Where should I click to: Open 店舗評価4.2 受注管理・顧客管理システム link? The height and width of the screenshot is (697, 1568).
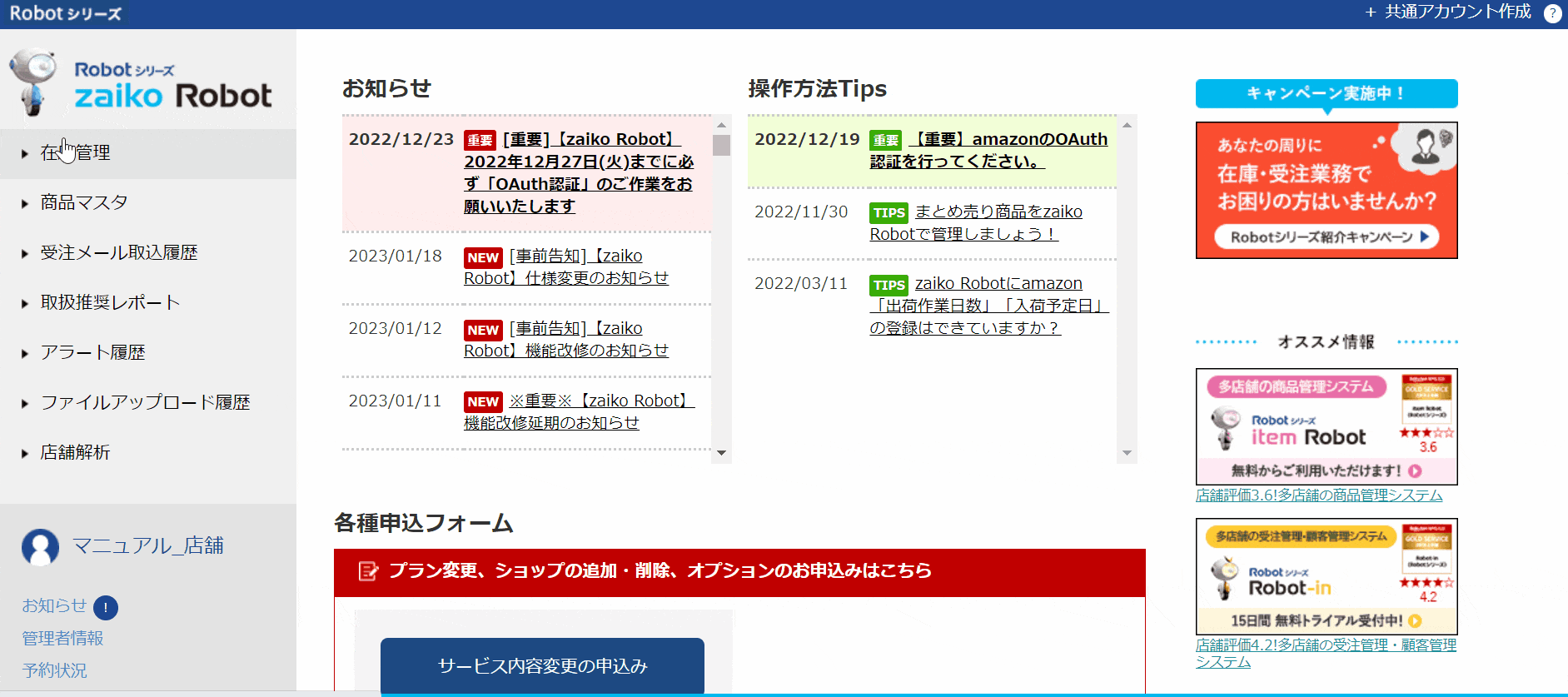[1326, 654]
